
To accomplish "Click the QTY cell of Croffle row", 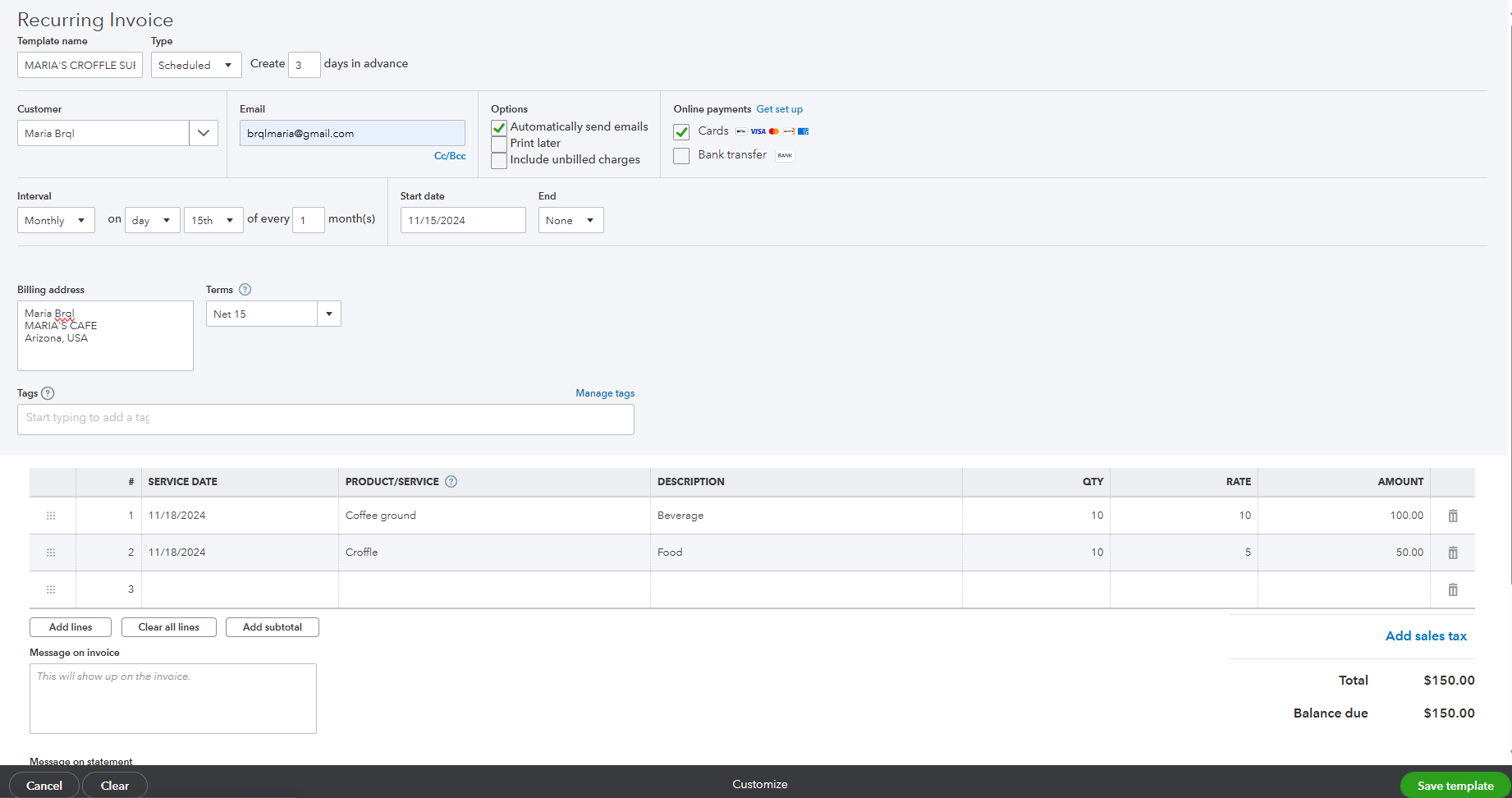I will [1036, 553].
